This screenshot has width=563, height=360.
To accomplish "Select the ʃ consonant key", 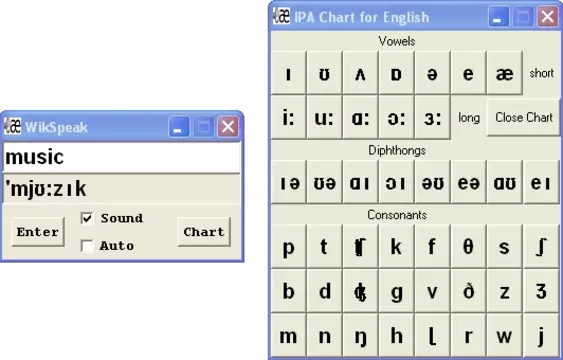I will pos(541,247).
